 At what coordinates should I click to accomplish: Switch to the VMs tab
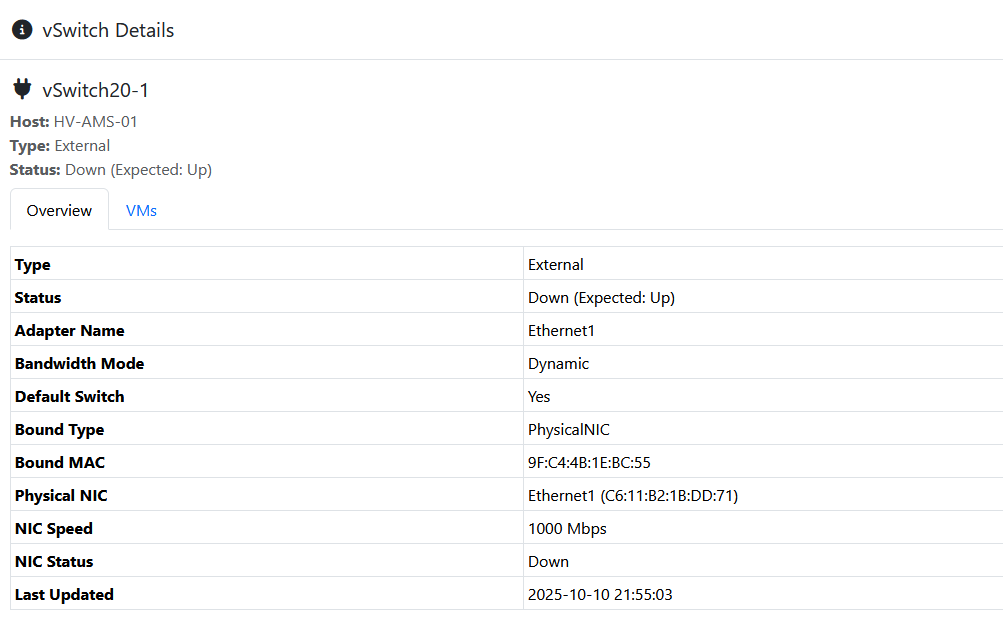(141, 211)
